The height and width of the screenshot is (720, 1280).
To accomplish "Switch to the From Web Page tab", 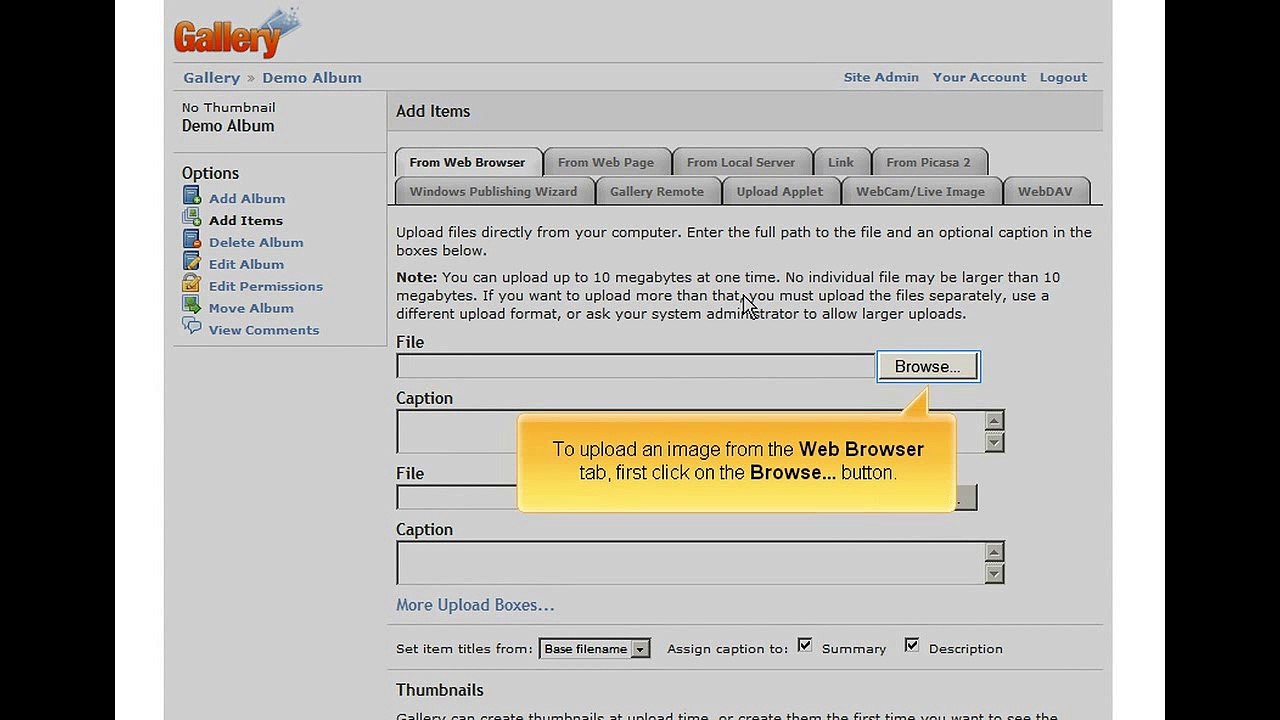I will (x=606, y=162).
